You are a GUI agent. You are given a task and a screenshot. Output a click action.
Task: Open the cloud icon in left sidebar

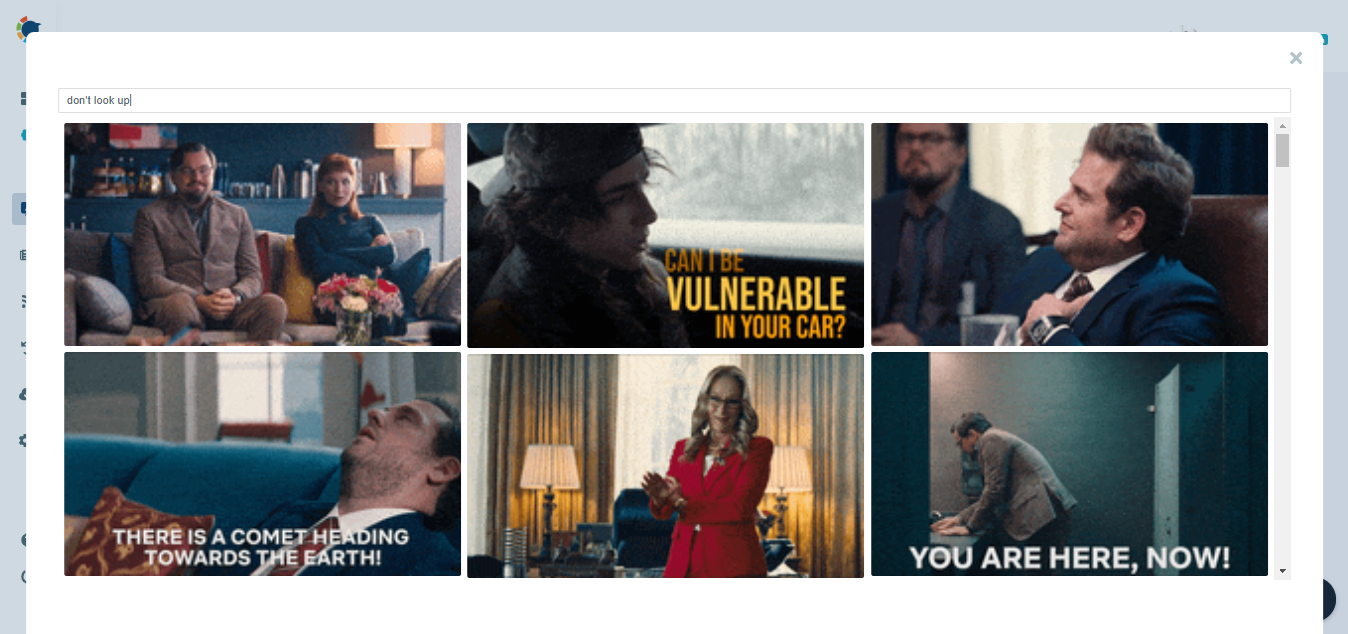pyautogui.click(x=22, y=394)
